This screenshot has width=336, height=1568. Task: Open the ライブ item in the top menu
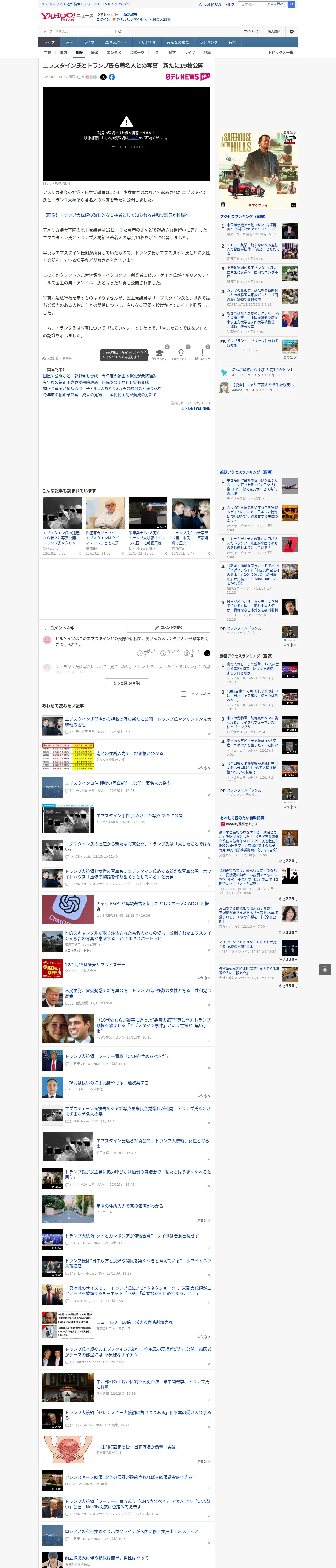(x=89, y=42)
